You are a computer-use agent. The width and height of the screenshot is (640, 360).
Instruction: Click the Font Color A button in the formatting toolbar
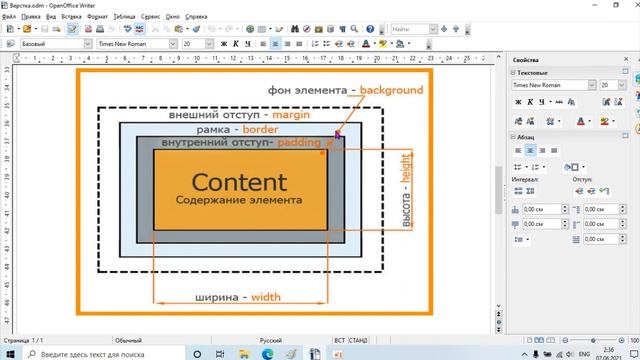coord(366,44)
